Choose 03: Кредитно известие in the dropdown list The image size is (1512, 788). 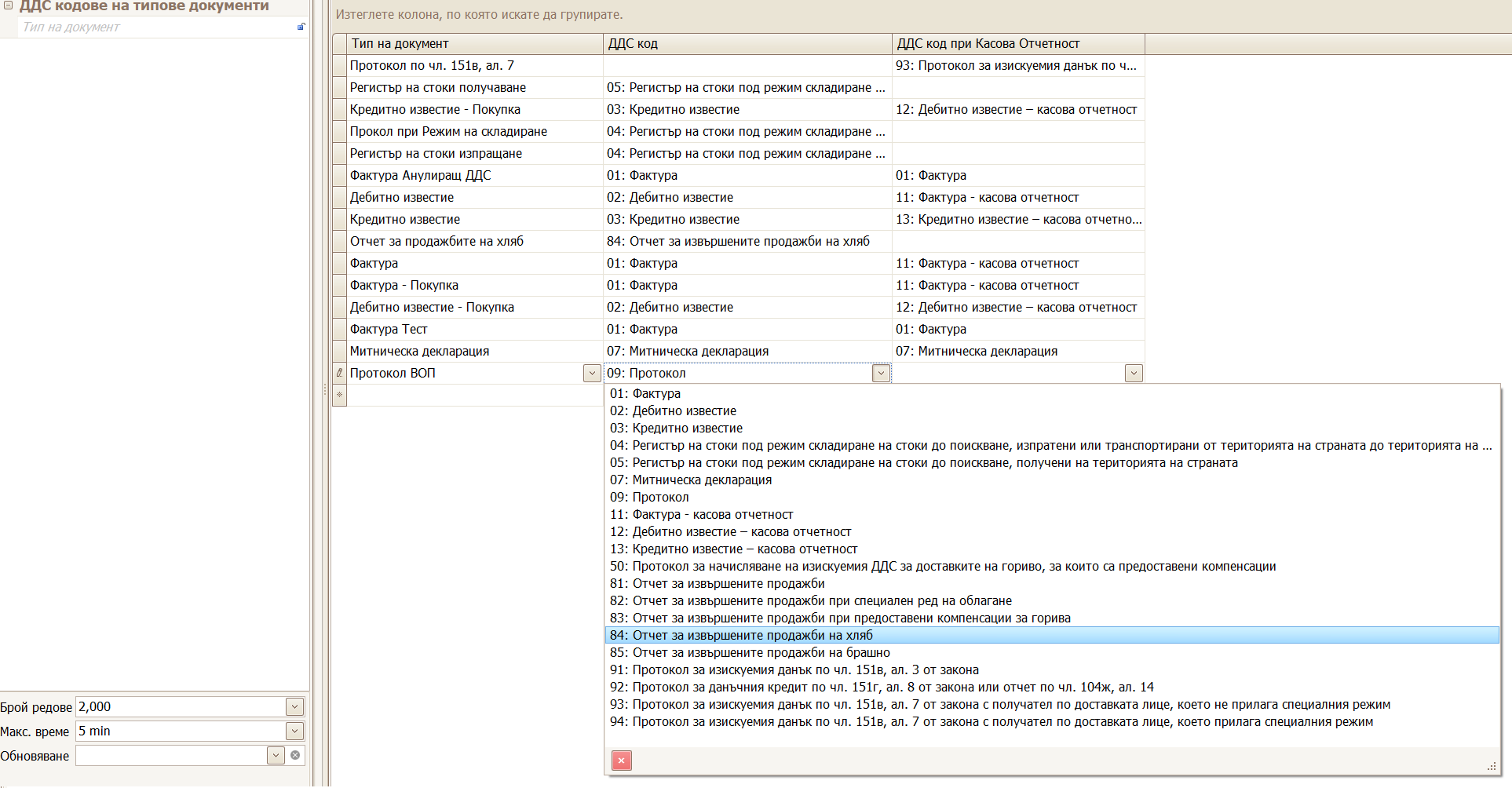pyautogui.click(x=1052, y=428)
